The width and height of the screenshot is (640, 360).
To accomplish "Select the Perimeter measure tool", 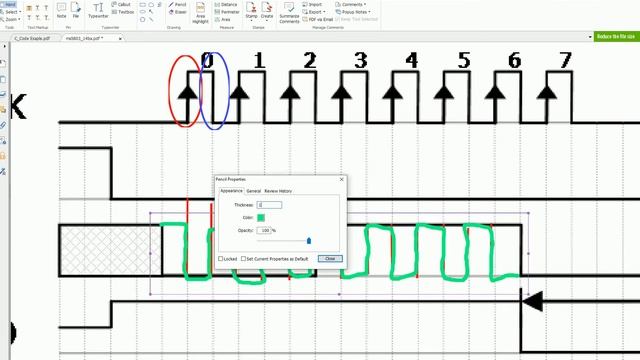I will (x=227, y=12).
